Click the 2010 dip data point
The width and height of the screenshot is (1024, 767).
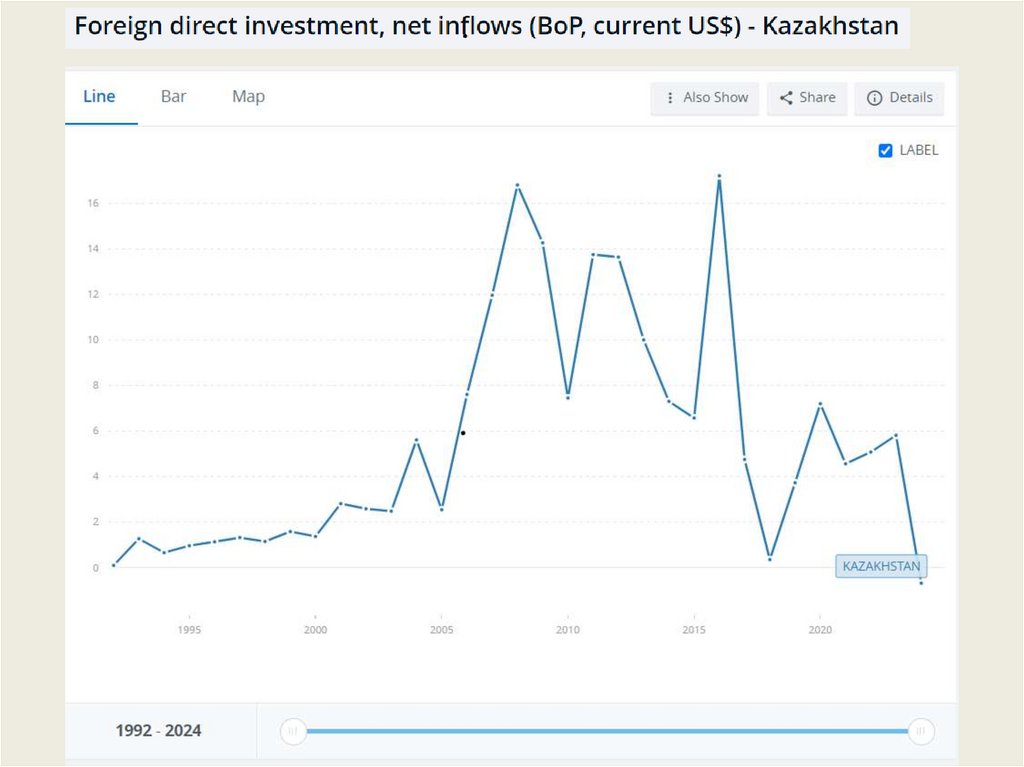tap(568, 397)
